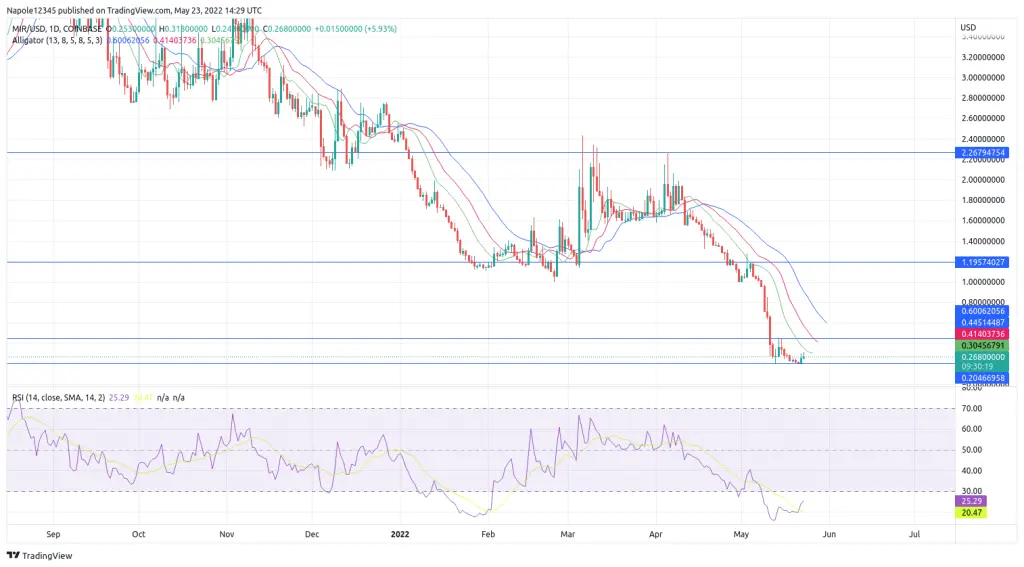The height and width of the screenshot is (567, 1024).
Task: Click the RSI 50.00 axis level
Action: (972, 450)
